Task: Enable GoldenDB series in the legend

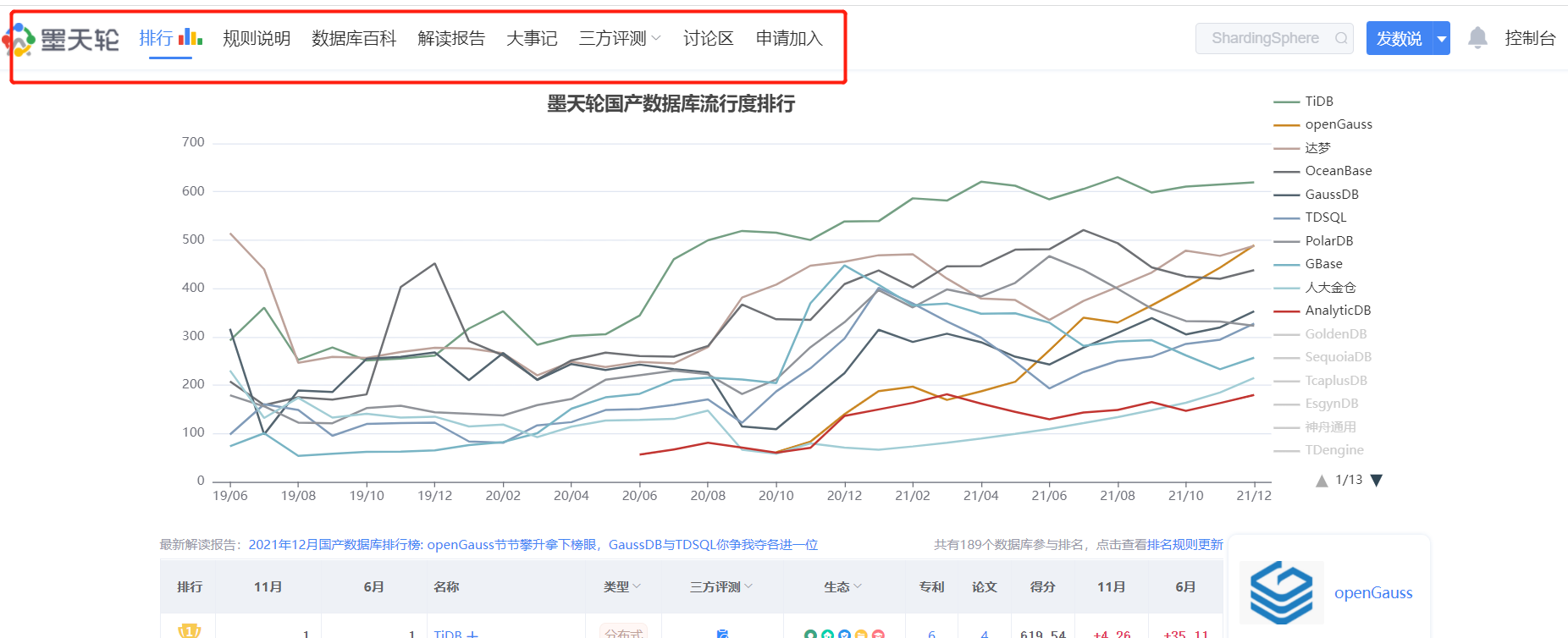Action: (1321, 334)
